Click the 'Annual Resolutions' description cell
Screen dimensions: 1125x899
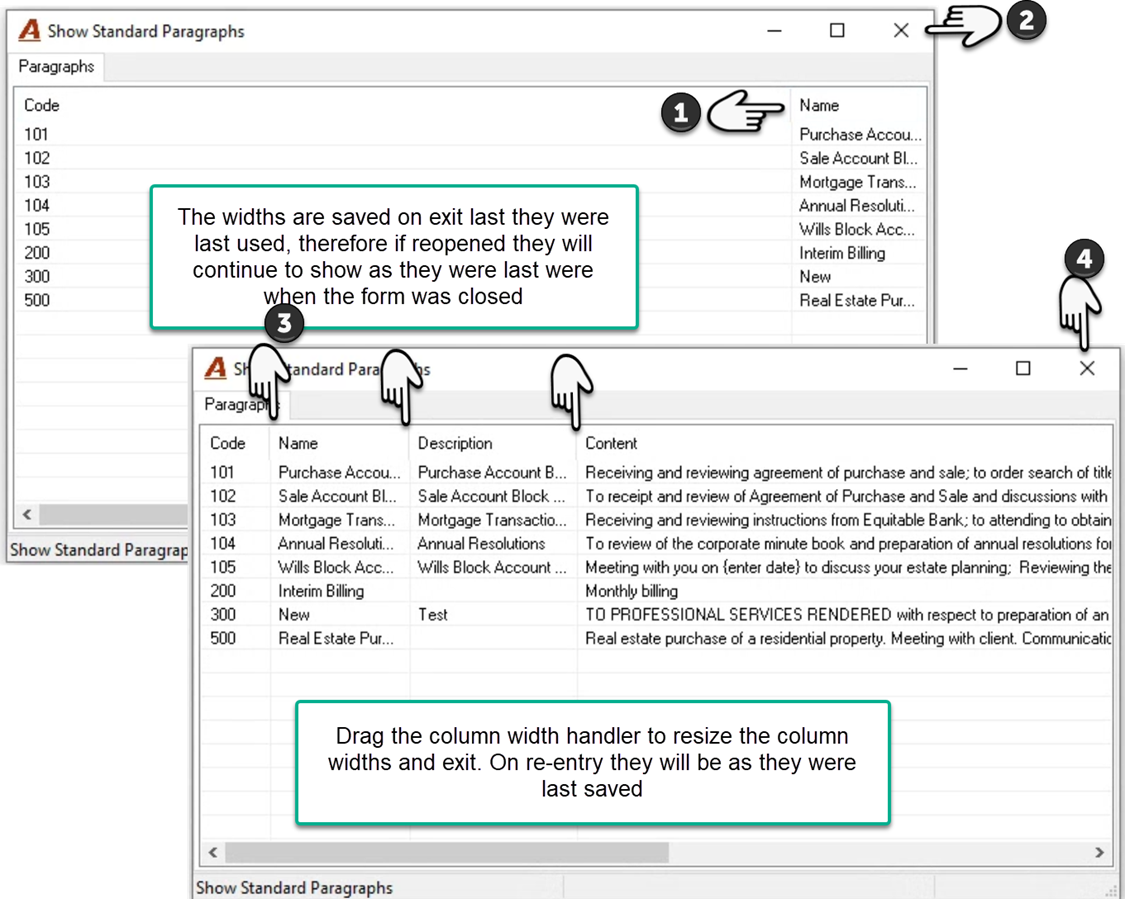click(481, 544)
